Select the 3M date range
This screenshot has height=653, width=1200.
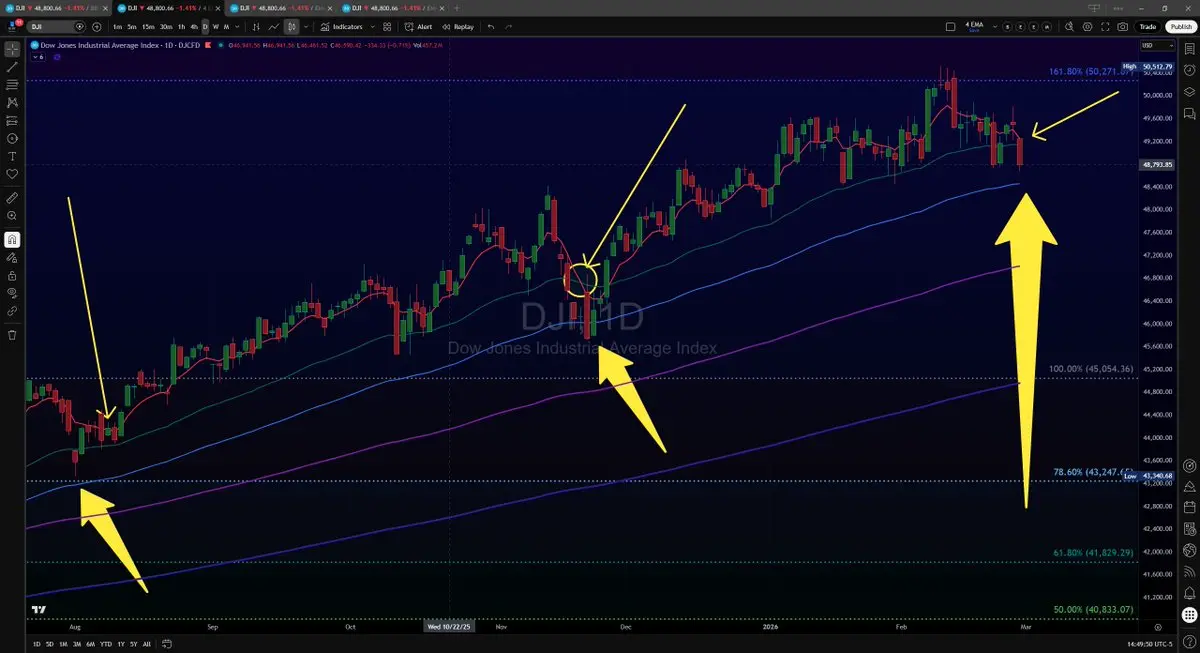coord(77,644)
